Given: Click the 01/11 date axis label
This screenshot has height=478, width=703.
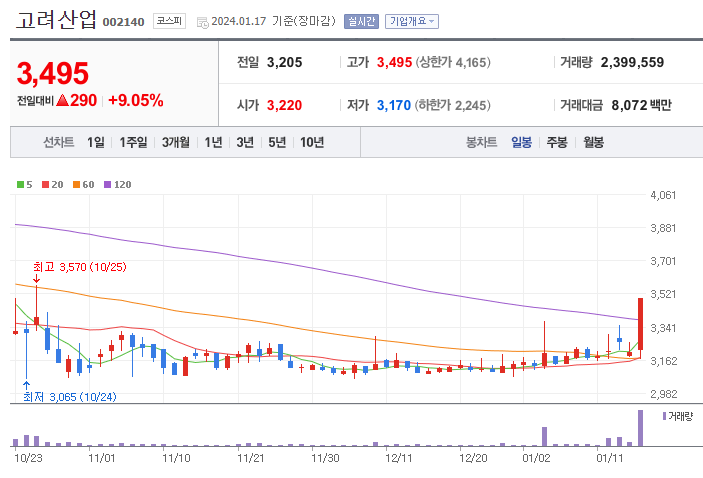Looking at the screenshot, I should [x=609, y=458].
